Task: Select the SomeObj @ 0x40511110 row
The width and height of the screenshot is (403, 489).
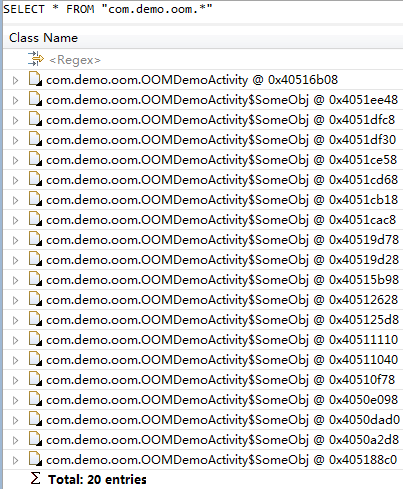Action: pos(203,340)
